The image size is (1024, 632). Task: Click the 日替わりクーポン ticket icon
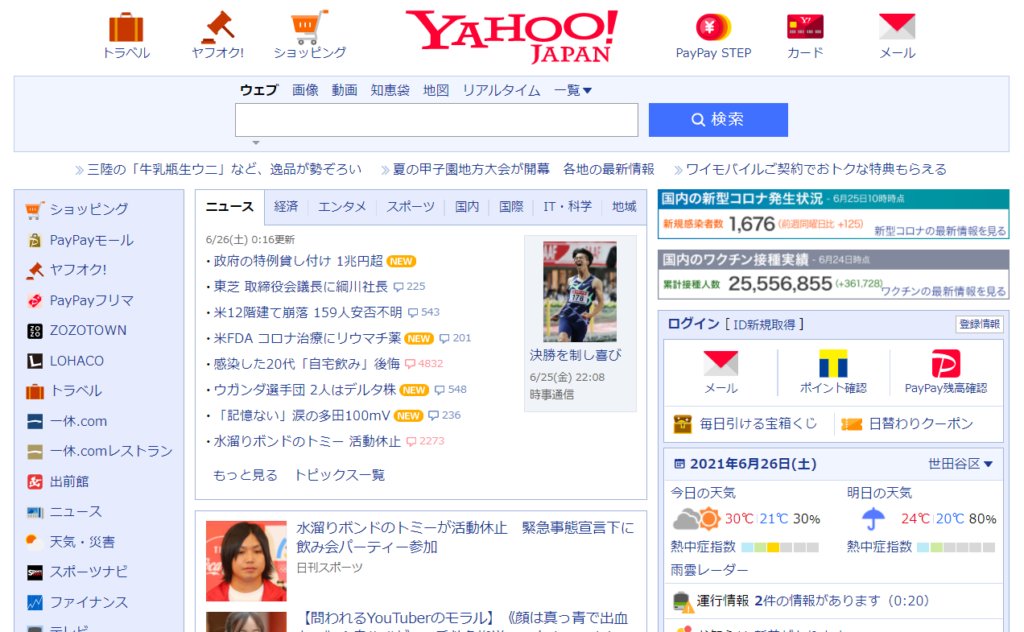tap(851, 424)
